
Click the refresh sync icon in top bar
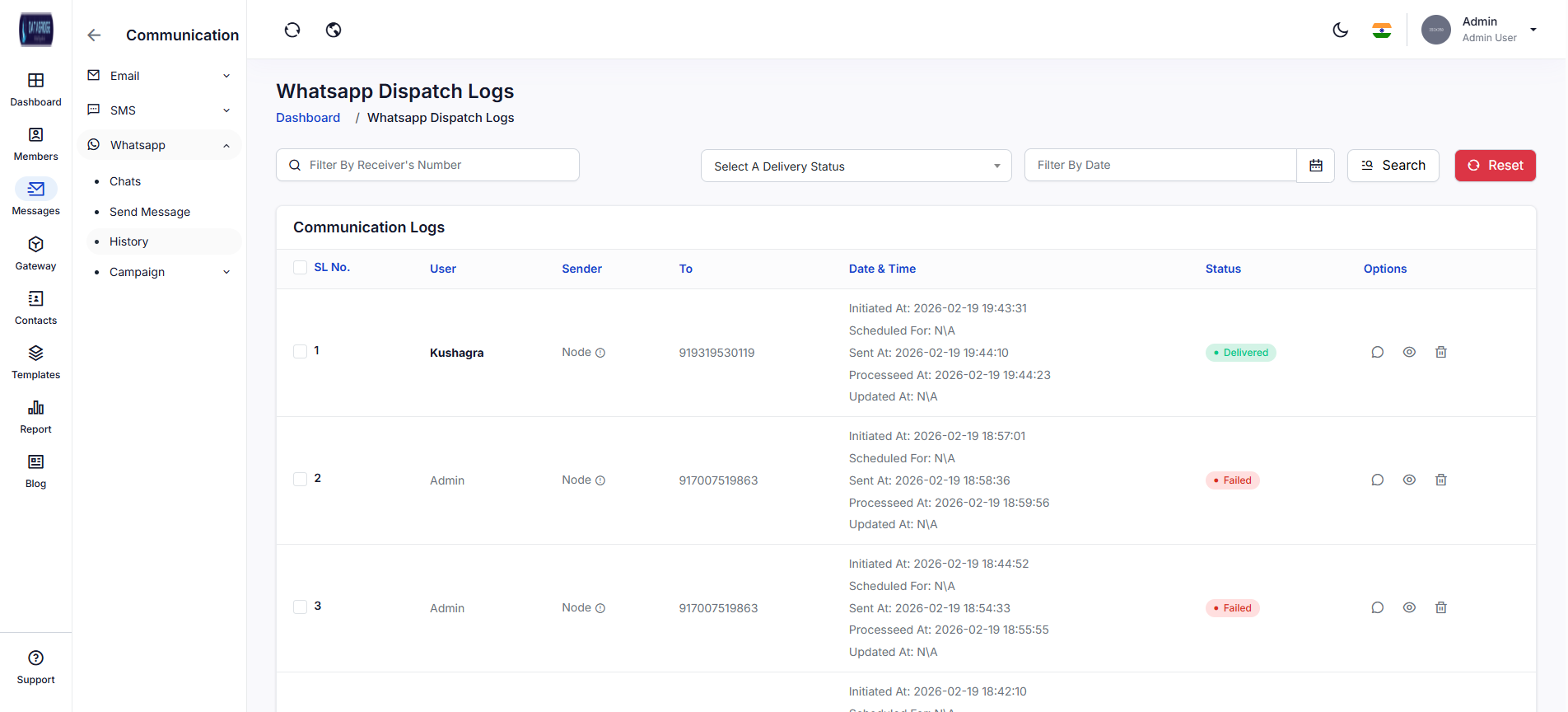[292, 30]
